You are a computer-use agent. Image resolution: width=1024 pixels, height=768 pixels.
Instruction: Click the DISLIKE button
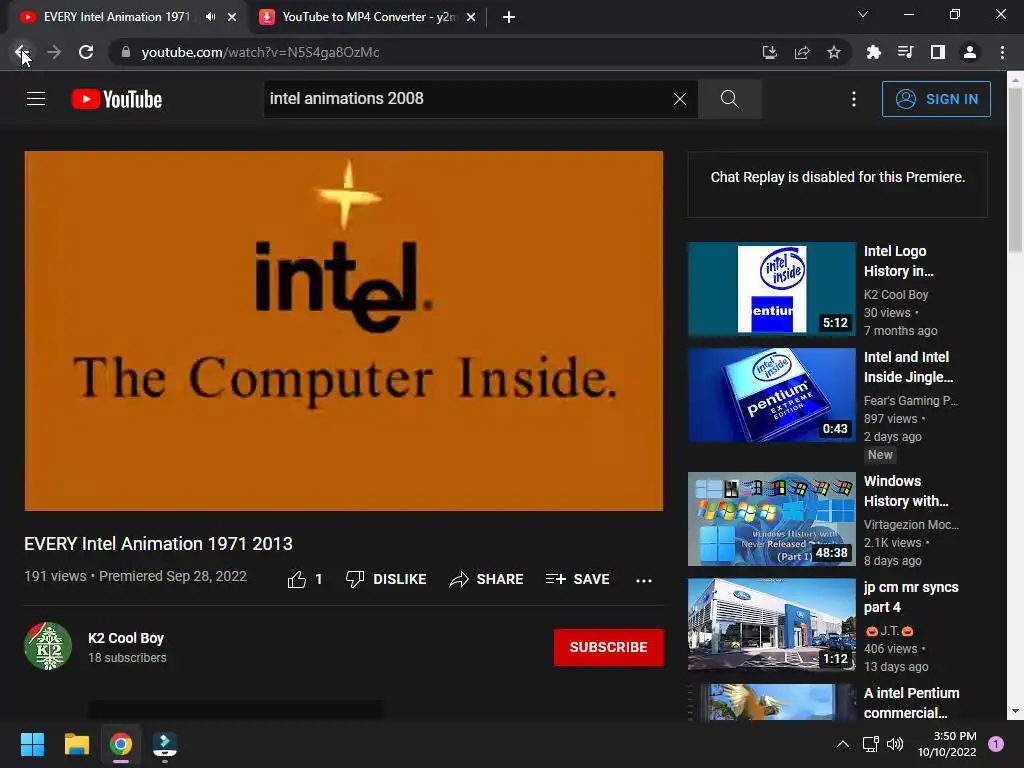[x=386, y=579]
